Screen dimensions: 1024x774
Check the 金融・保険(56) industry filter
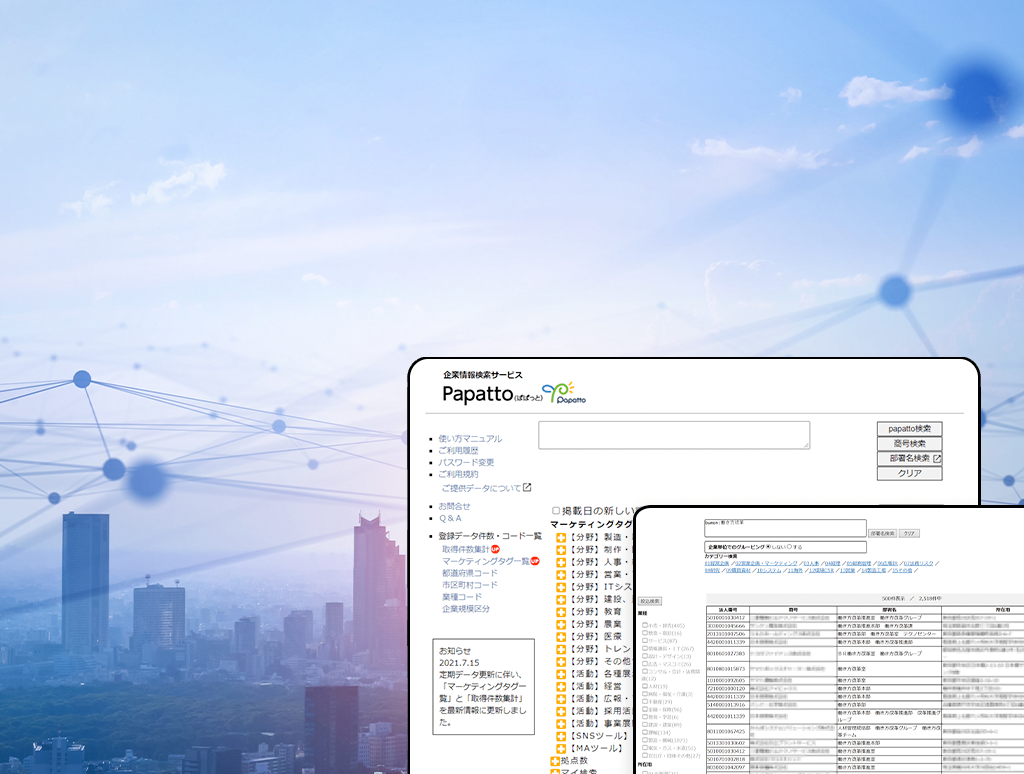[x=645, y=709]
